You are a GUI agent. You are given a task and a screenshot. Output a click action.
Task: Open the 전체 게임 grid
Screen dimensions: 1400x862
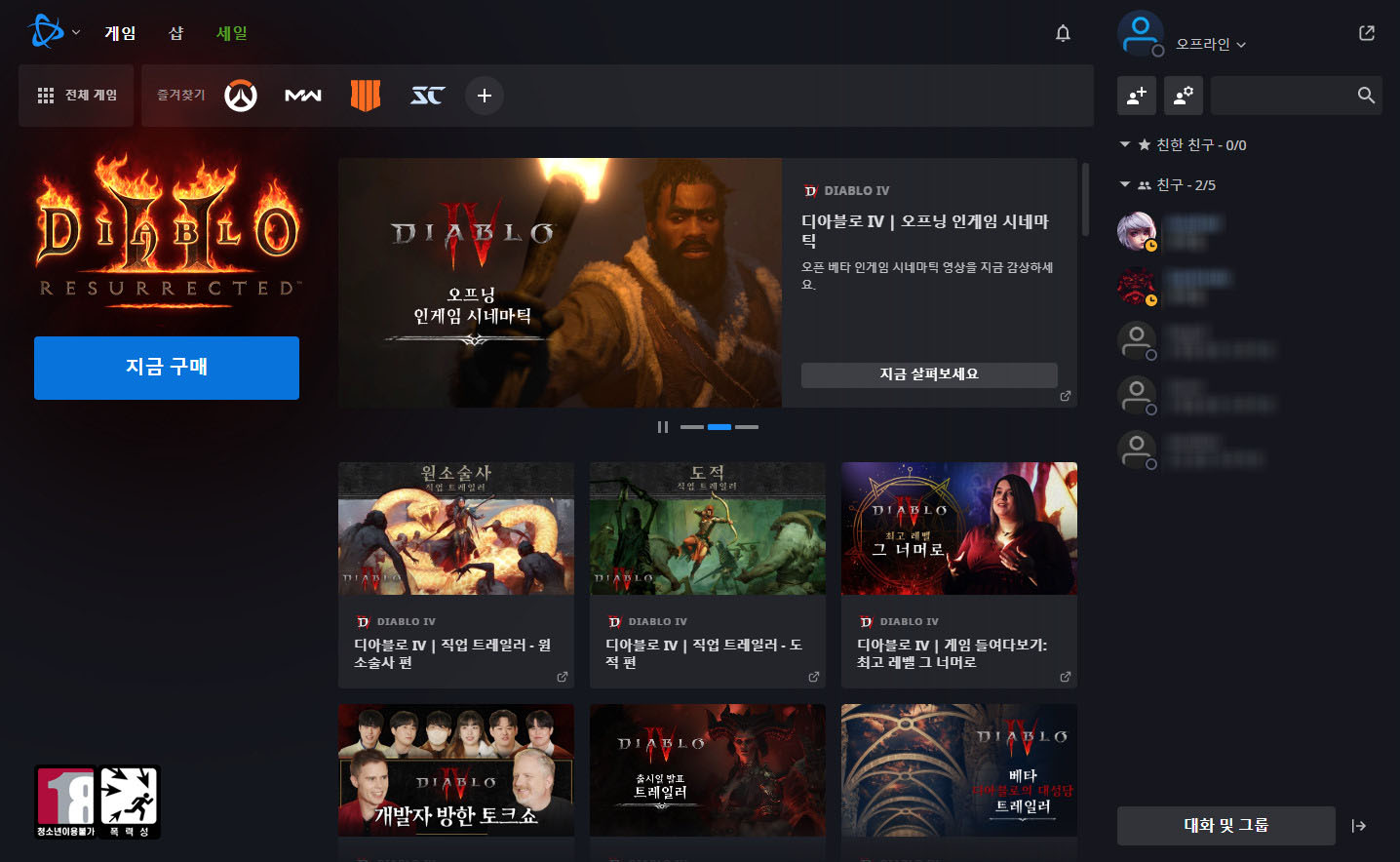[76, 96]
